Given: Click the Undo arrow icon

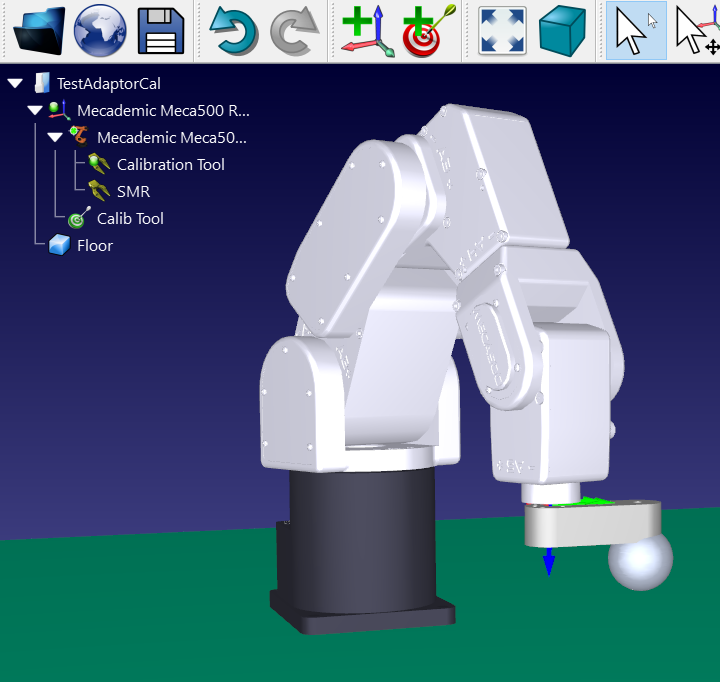Looking at the screenshot, I should (234, 31).
